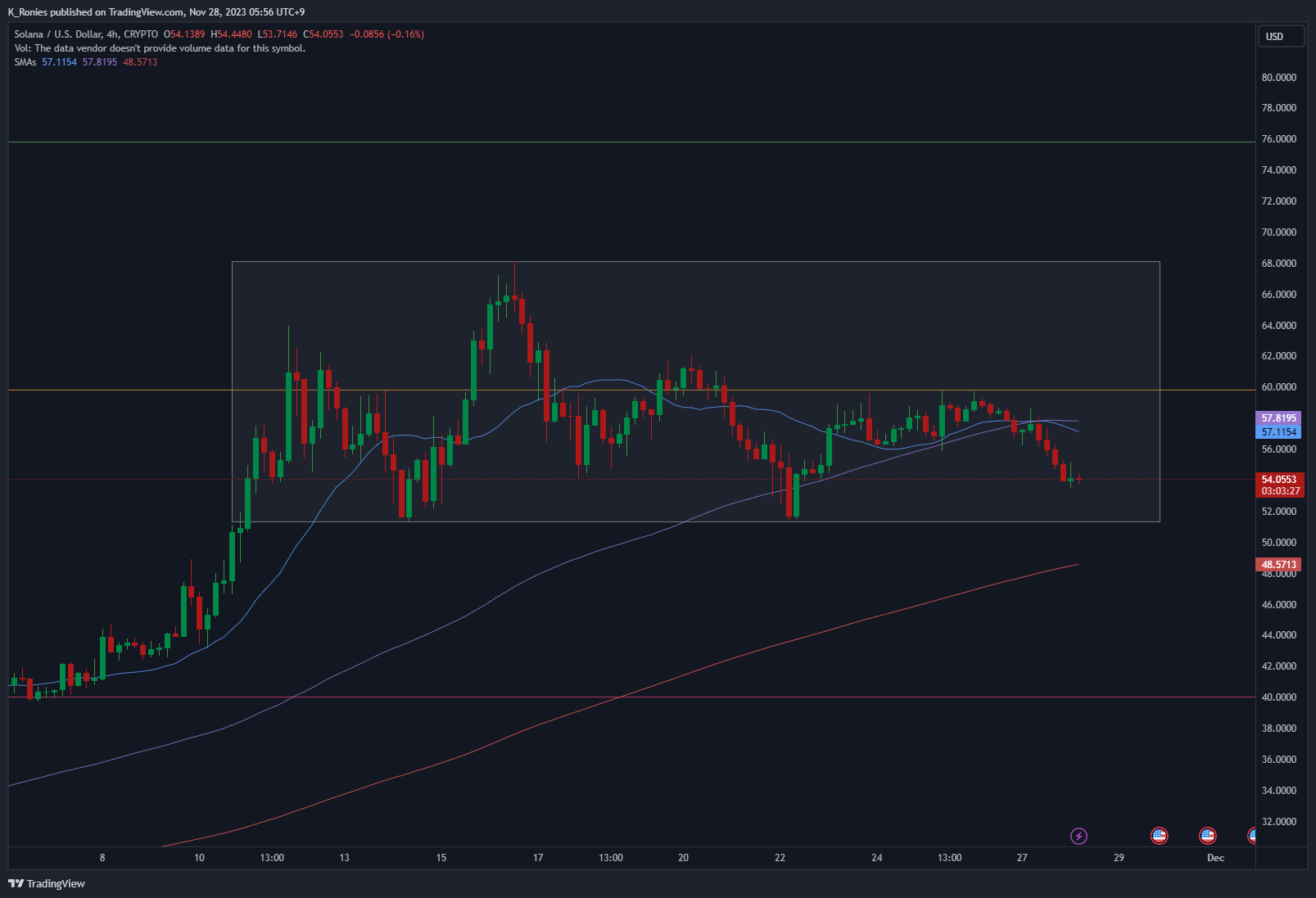
Task: Click the 80.0000 price axis tick
Action: click(x=1279, y=78)
